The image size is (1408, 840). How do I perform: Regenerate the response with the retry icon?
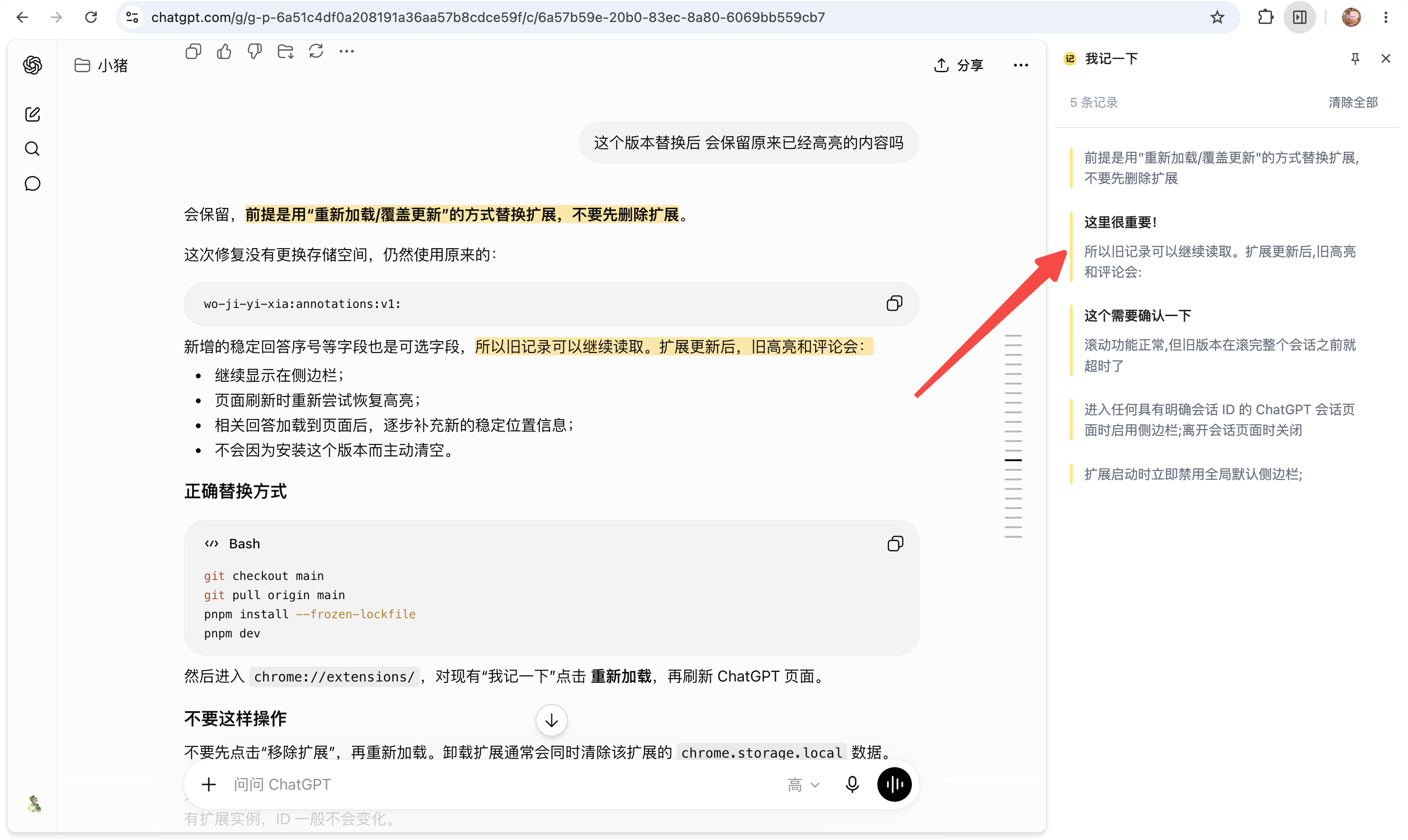point(317,52)
